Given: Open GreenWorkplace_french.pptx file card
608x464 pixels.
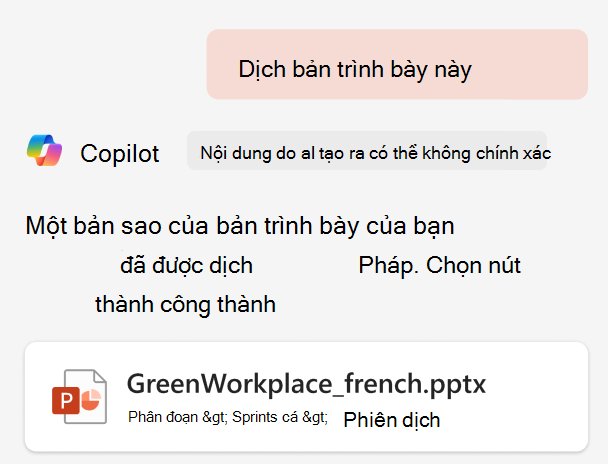Looking at the screenshot, I should click(x=306, y=397).
